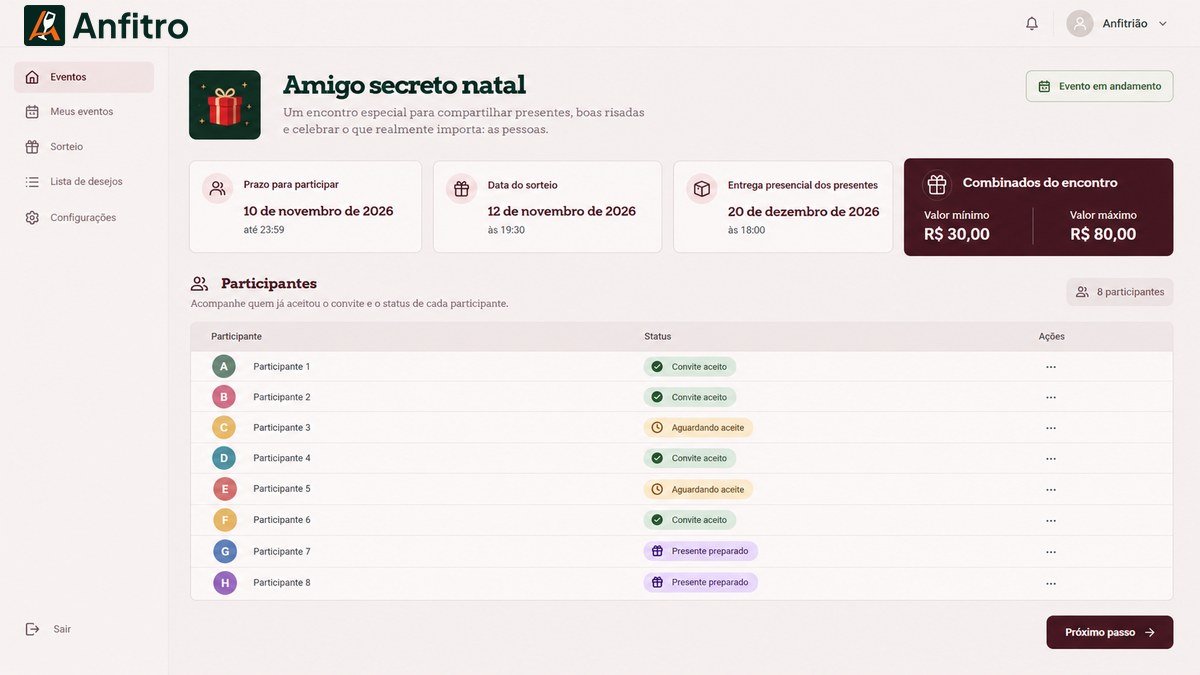Click the Status column header

click(658, 337)
